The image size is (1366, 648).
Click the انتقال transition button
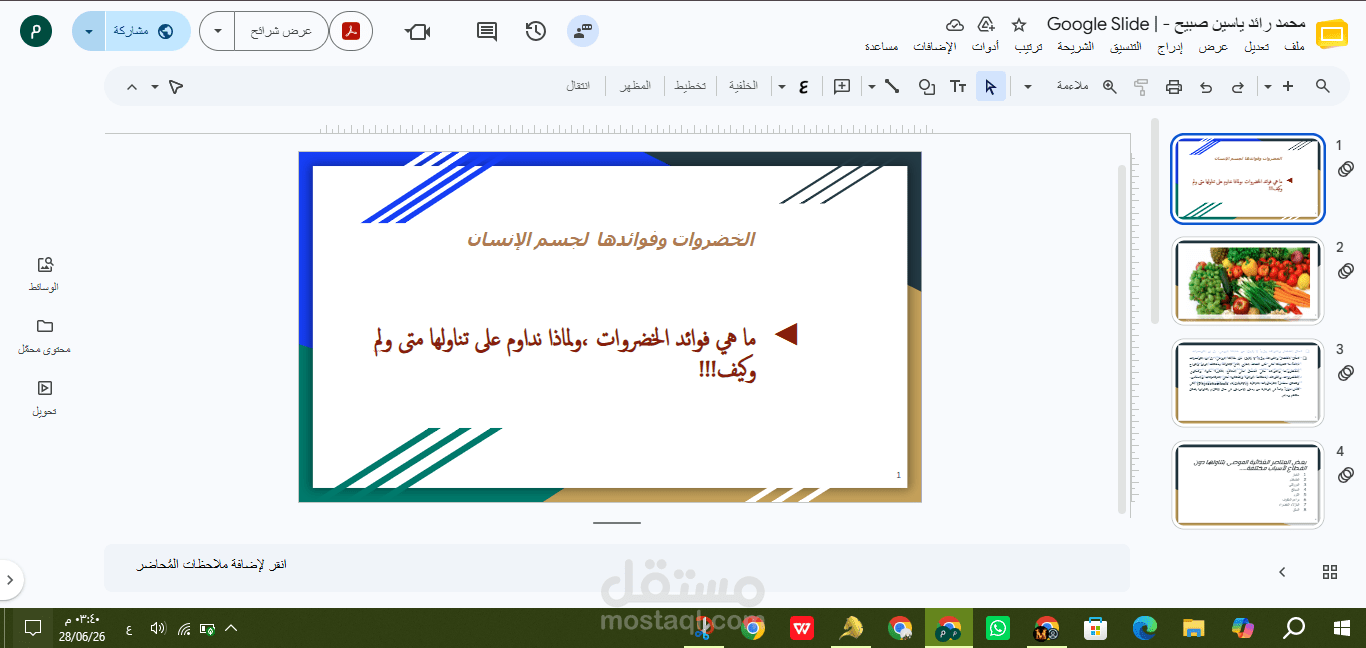[x=579, y=86]
